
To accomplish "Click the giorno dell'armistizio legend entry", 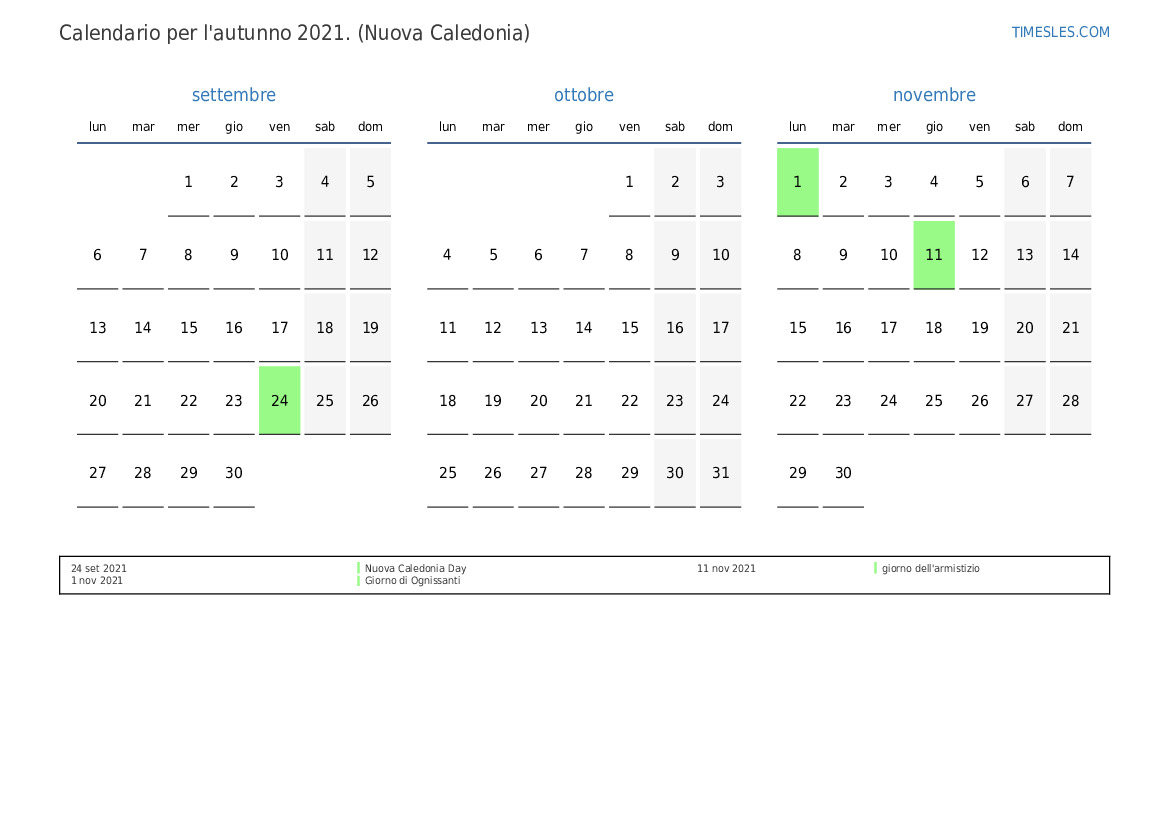I will pos(930,568).
